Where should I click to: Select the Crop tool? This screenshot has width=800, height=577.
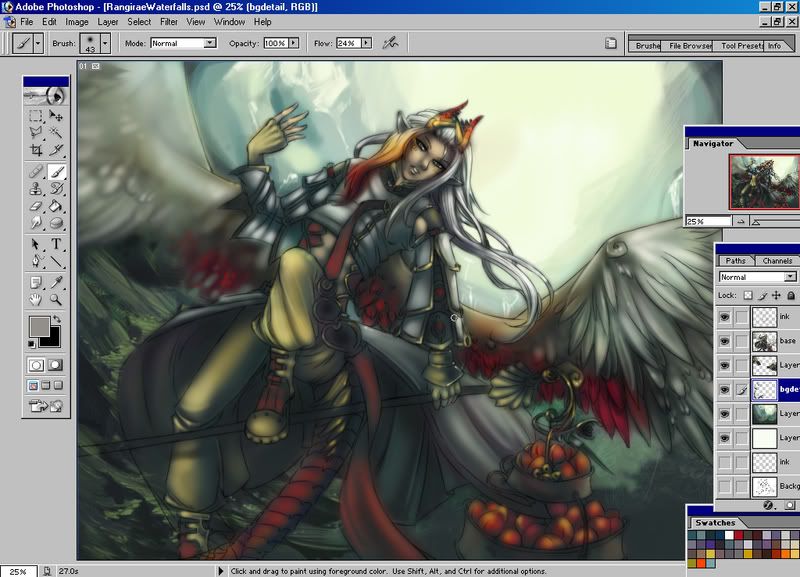tap(36, 149)
